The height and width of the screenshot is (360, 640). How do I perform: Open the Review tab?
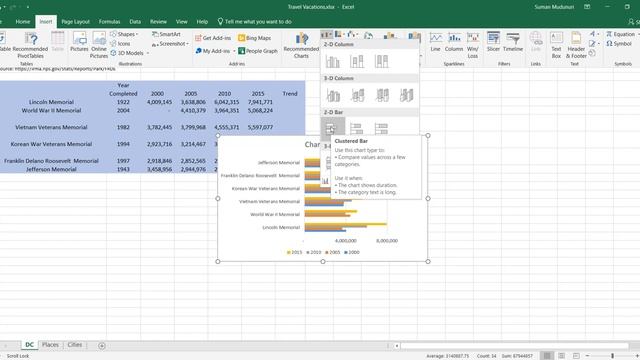click(x=158, y=22)
